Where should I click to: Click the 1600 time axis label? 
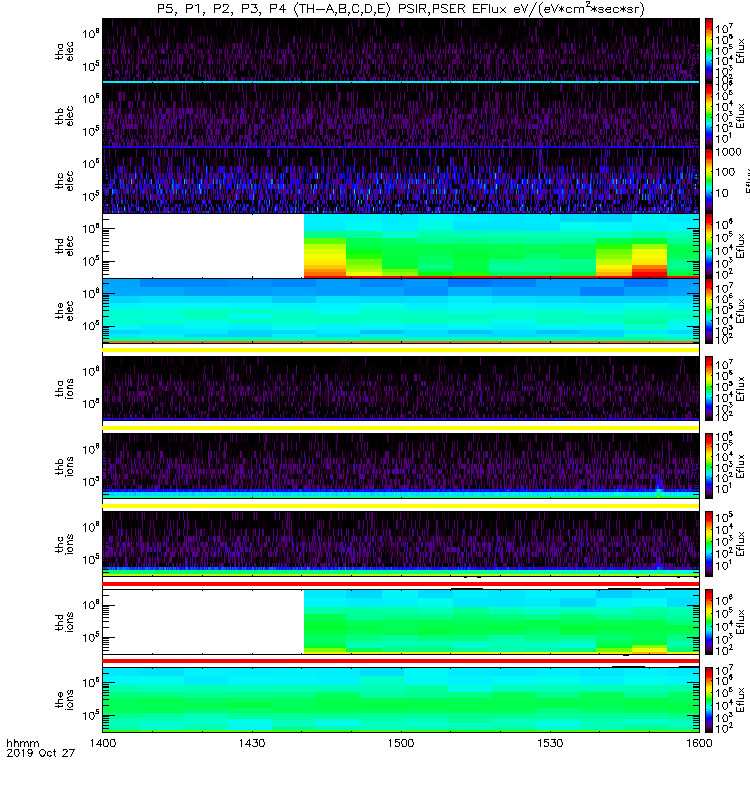(x=699, y=743)
